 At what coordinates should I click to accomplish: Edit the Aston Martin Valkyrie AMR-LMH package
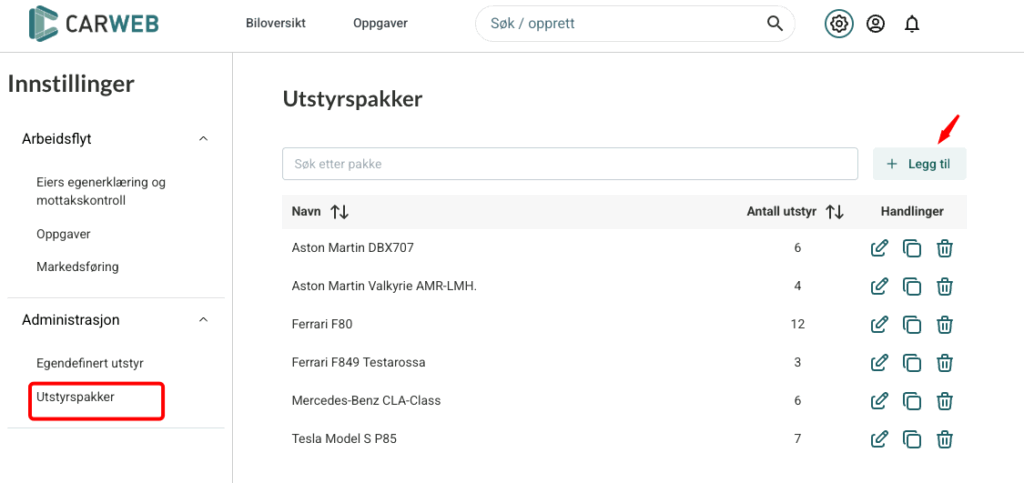pyautogui.click(x=879, y=286)
